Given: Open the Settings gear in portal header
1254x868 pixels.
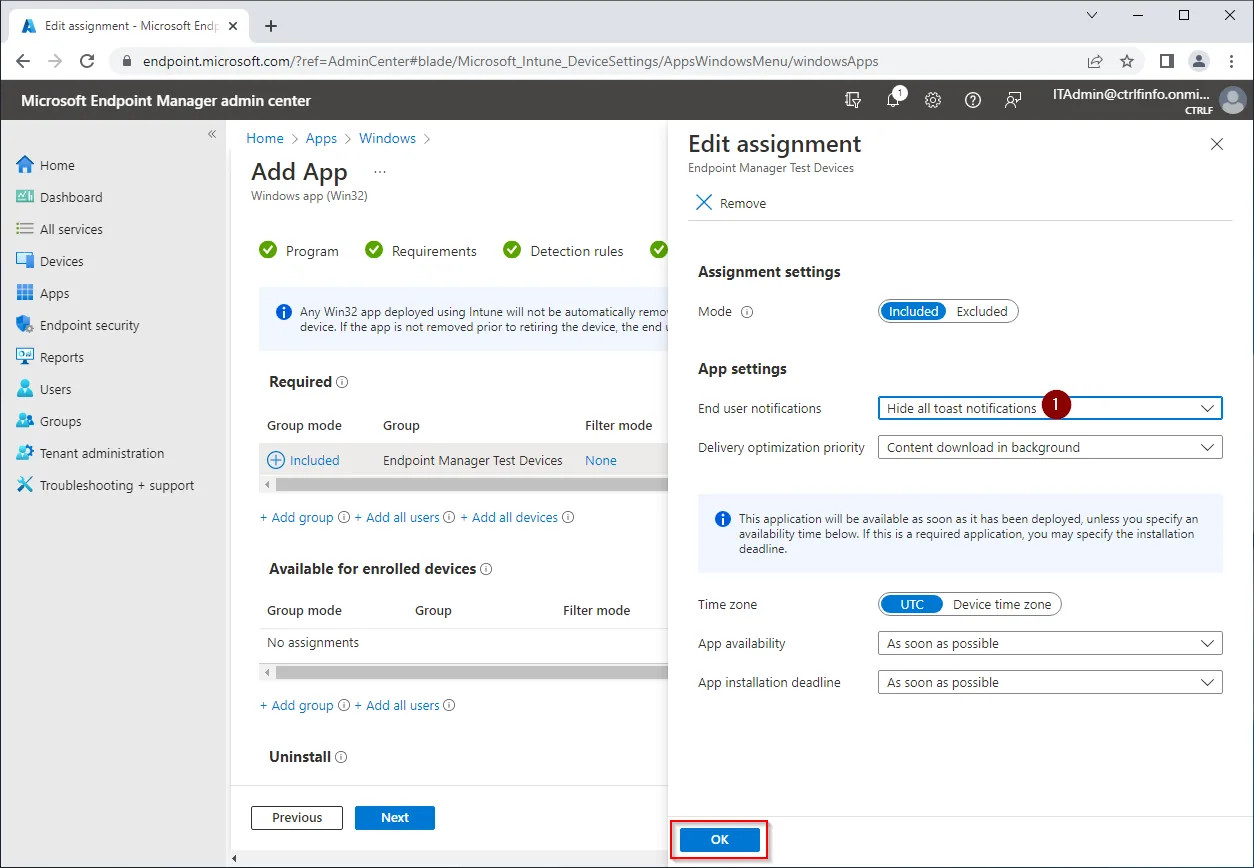Looking at the screenshot, I should [x=933, y=100].
